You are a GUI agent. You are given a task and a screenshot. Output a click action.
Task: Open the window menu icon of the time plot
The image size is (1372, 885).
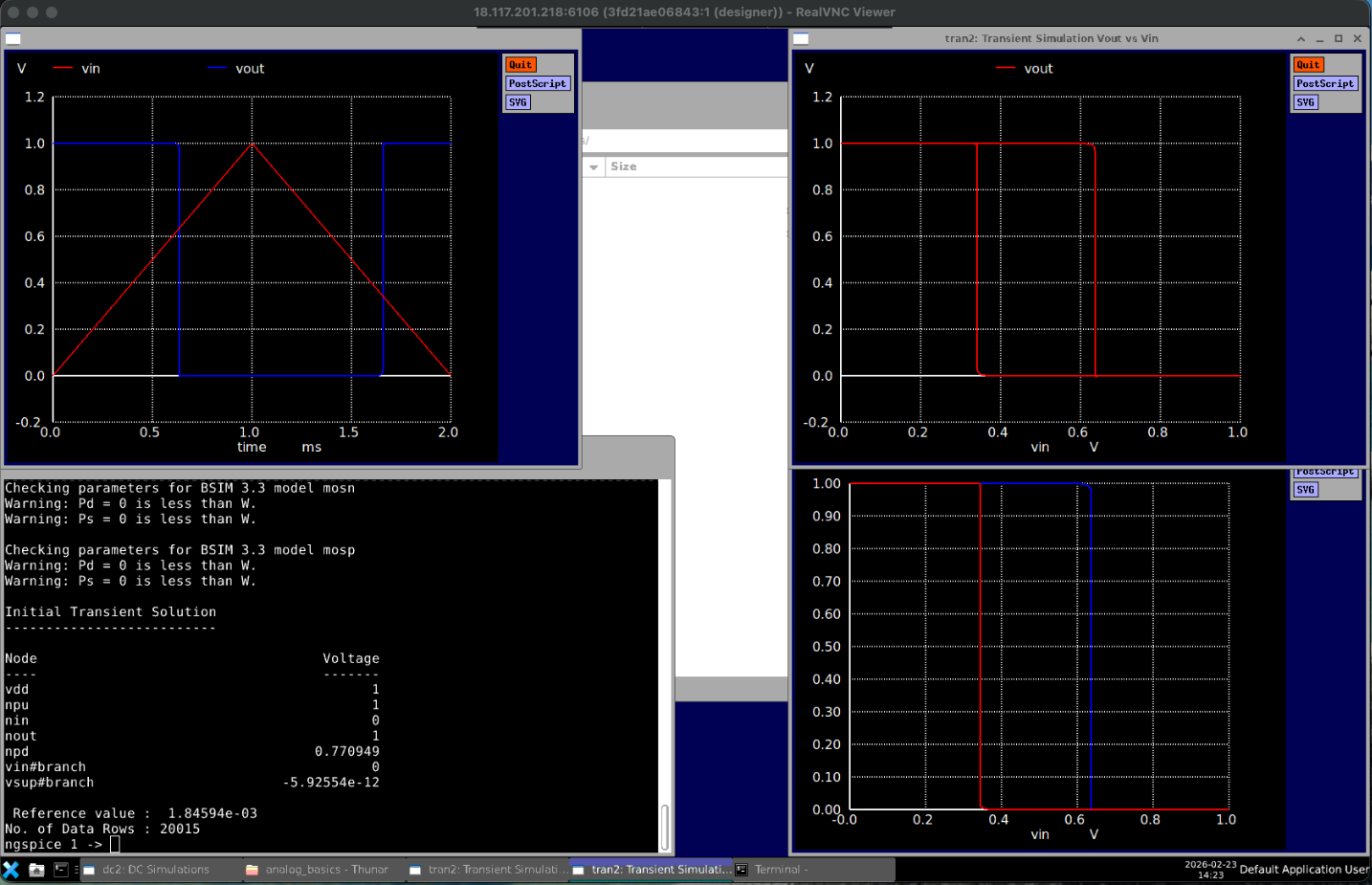point(13,39)
